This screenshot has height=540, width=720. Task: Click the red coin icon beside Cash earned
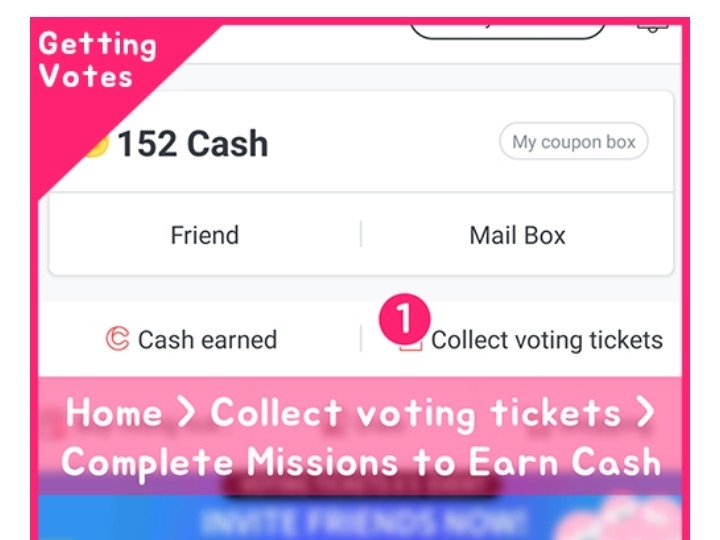tap(117, 340)
